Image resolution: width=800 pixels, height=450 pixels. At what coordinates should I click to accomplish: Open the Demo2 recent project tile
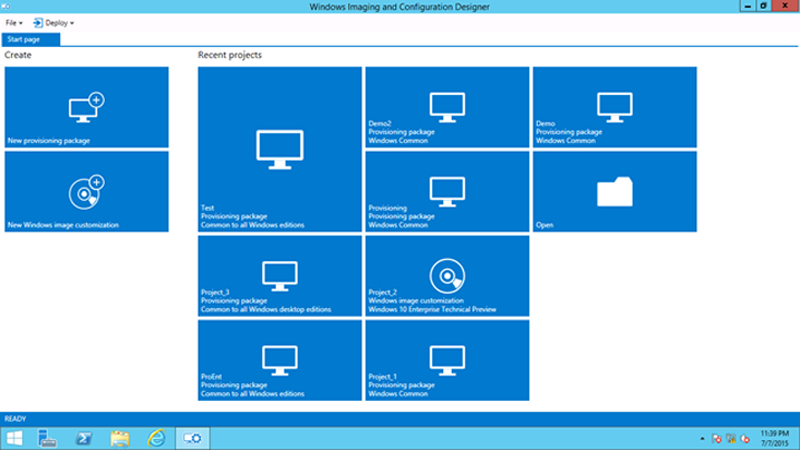click(x=447, y=107)
